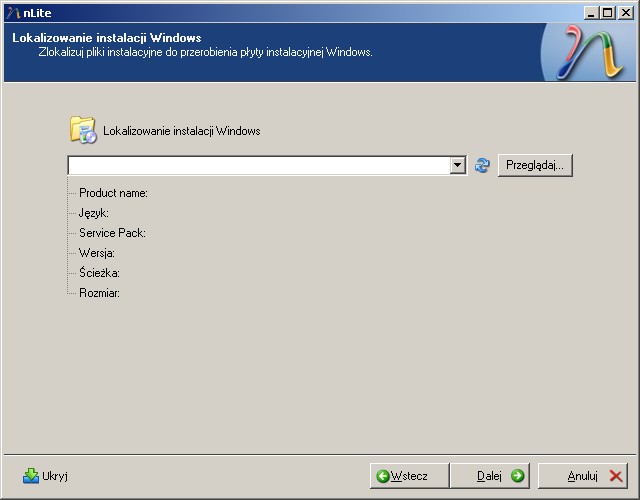
Task: Click inside the installation path field
Action: click(x=259, y=165)
